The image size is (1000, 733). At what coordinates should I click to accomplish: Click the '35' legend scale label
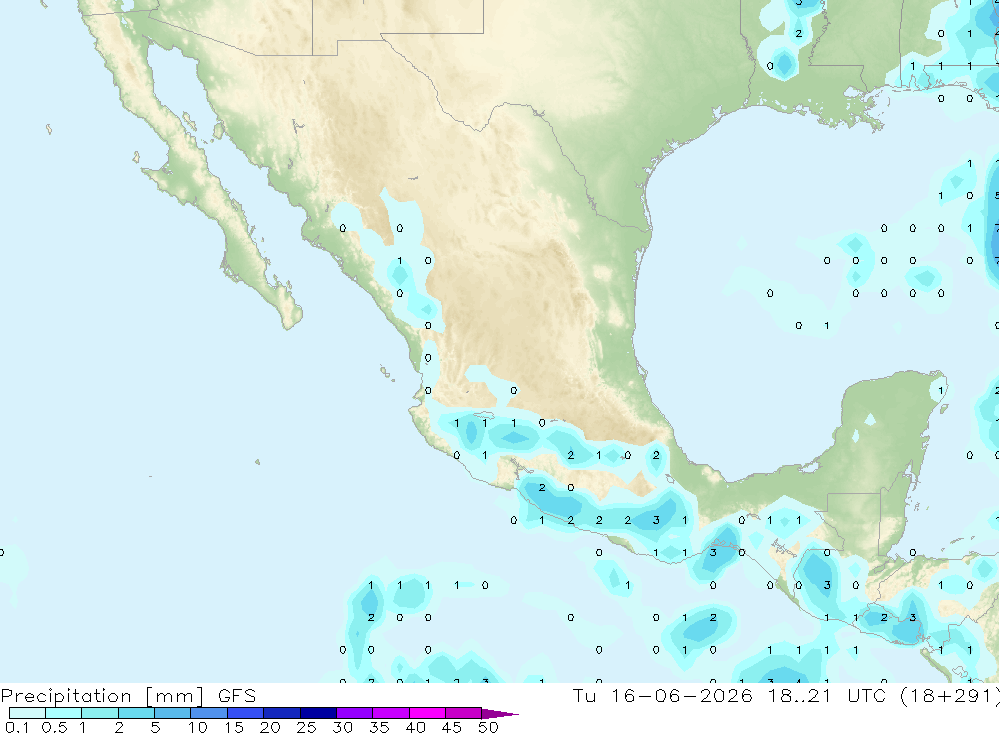(379, 727)
